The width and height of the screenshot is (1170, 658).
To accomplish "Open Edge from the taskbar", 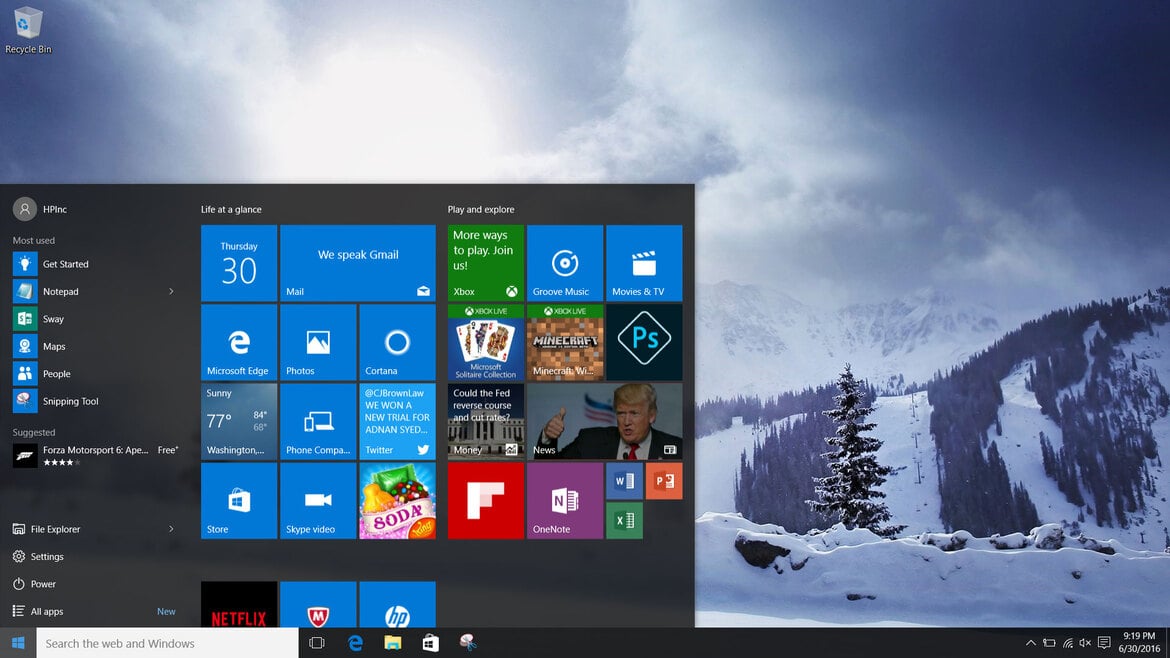I will tap(355, 643).
